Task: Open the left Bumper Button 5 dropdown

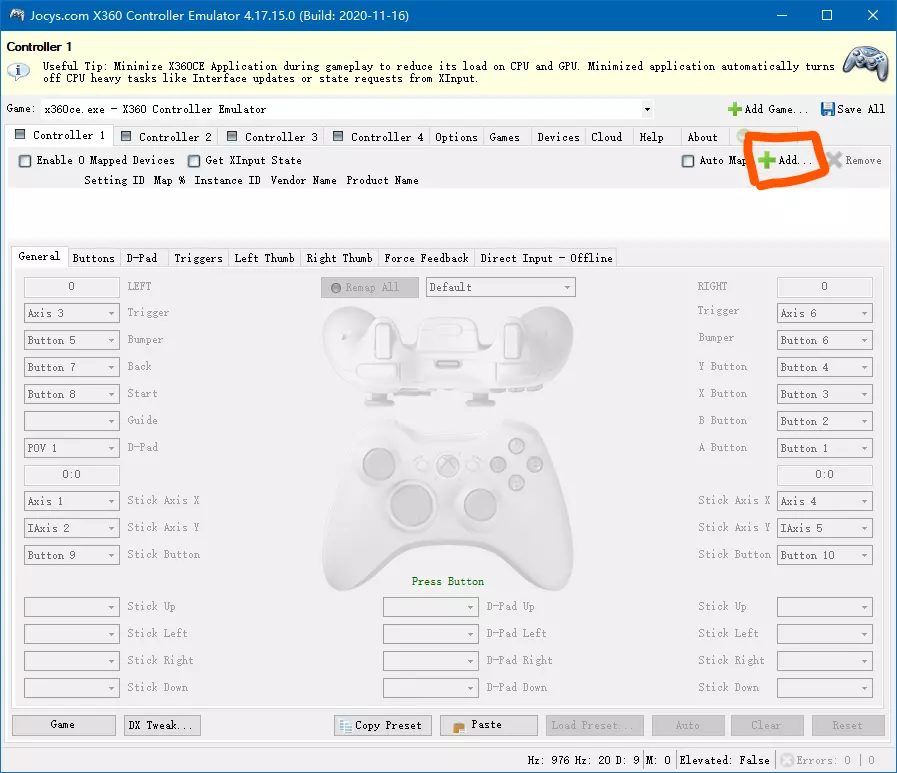Action: click(x=72, y=340)
